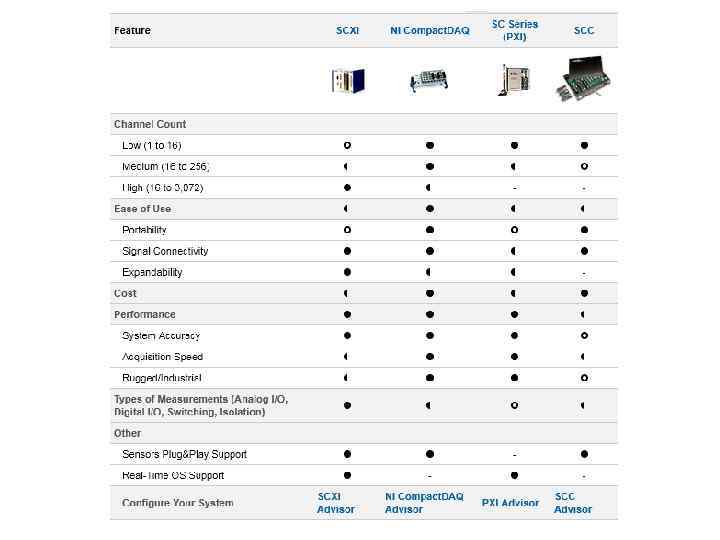Click the SC Series (PXI) column header
The image size is (720, 540).
514,30
